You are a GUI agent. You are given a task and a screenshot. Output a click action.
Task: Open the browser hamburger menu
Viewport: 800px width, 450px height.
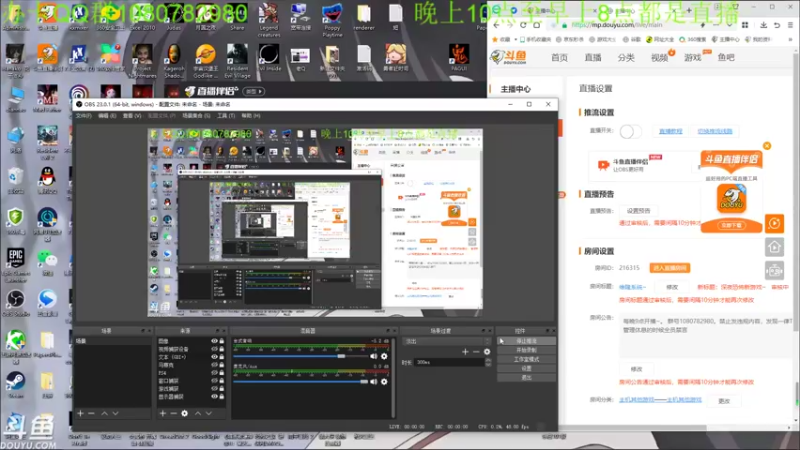point(790,24)
